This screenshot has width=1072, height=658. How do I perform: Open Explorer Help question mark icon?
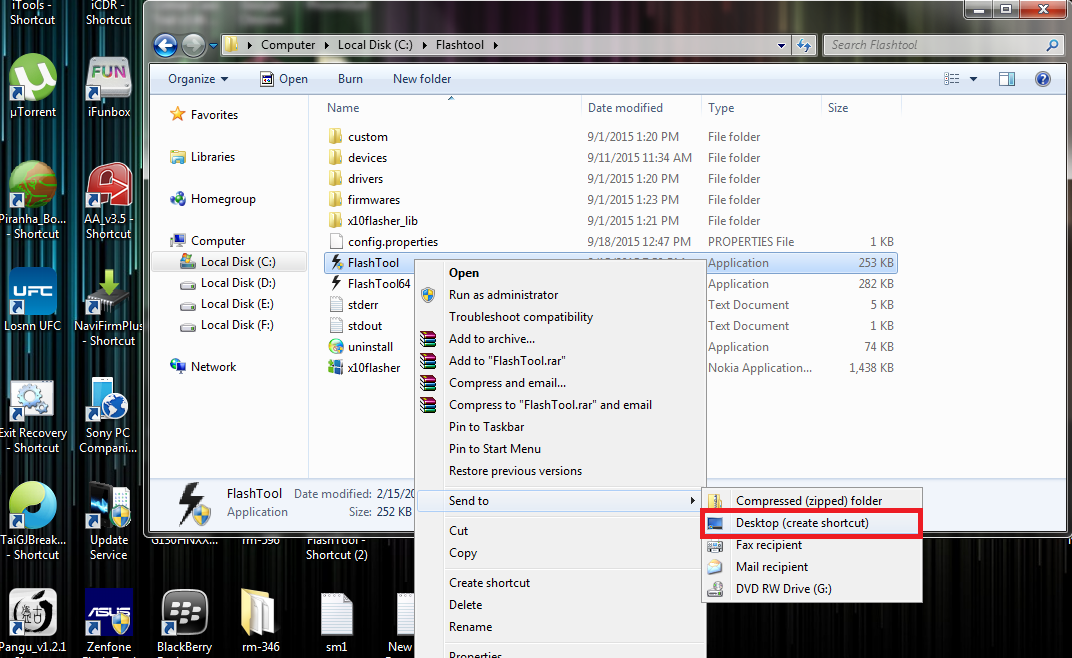1043,79
